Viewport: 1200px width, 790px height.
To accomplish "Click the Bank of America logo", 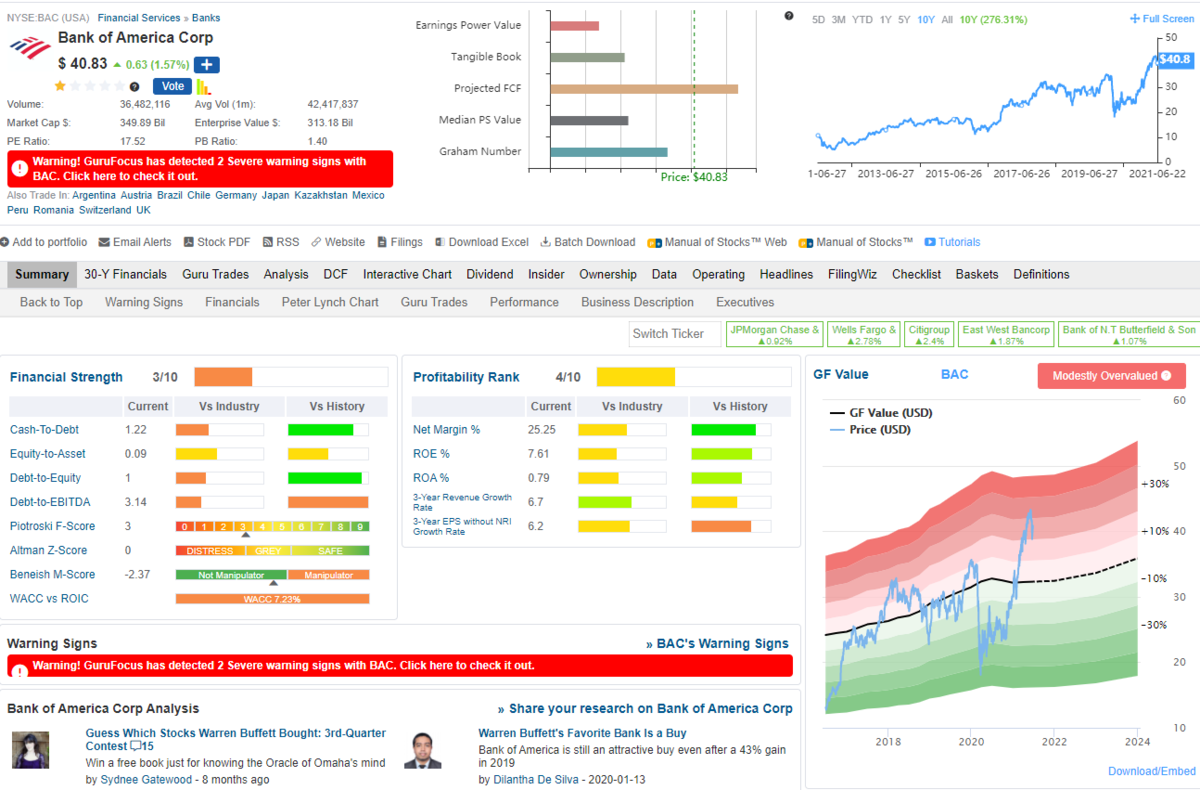I will point(29,48).
